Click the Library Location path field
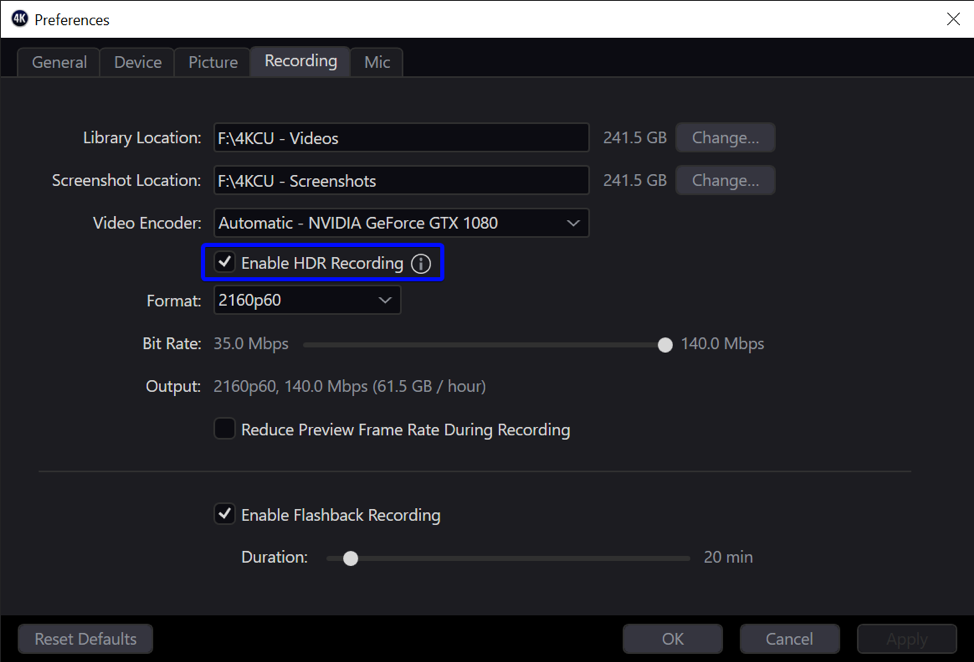 click(x=401, y=137)
